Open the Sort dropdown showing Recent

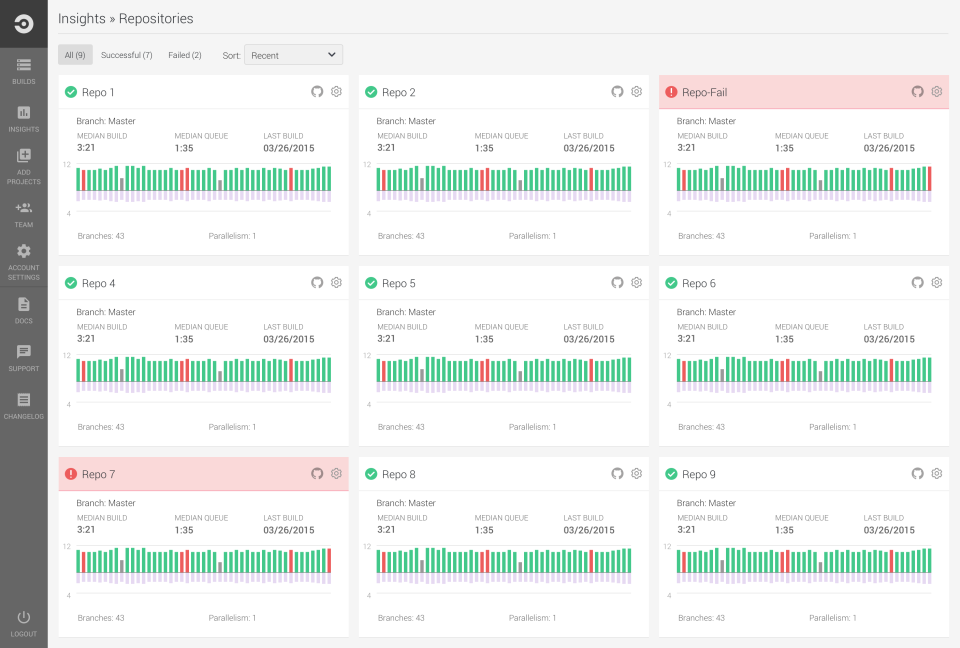[x=293, y=54]
